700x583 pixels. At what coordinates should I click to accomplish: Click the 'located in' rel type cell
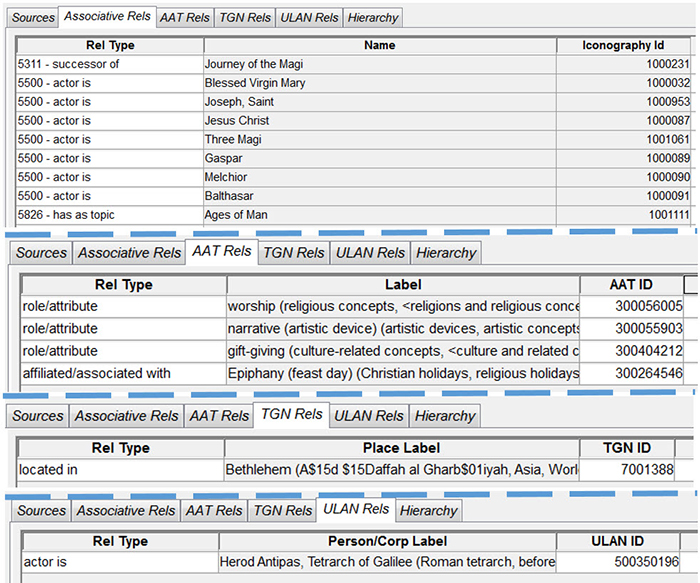(121, 470)
